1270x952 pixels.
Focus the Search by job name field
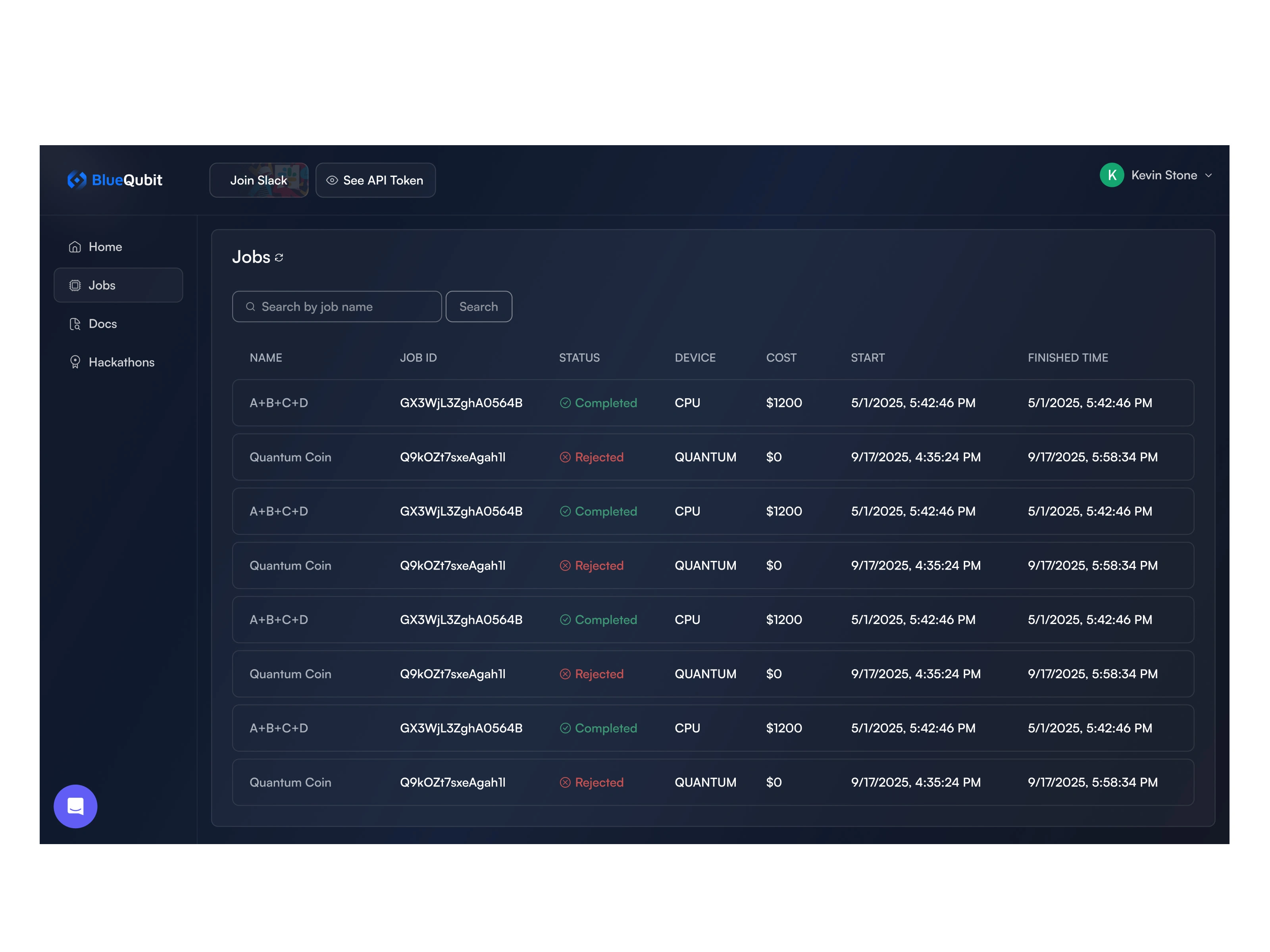click(x=344, y=307)
